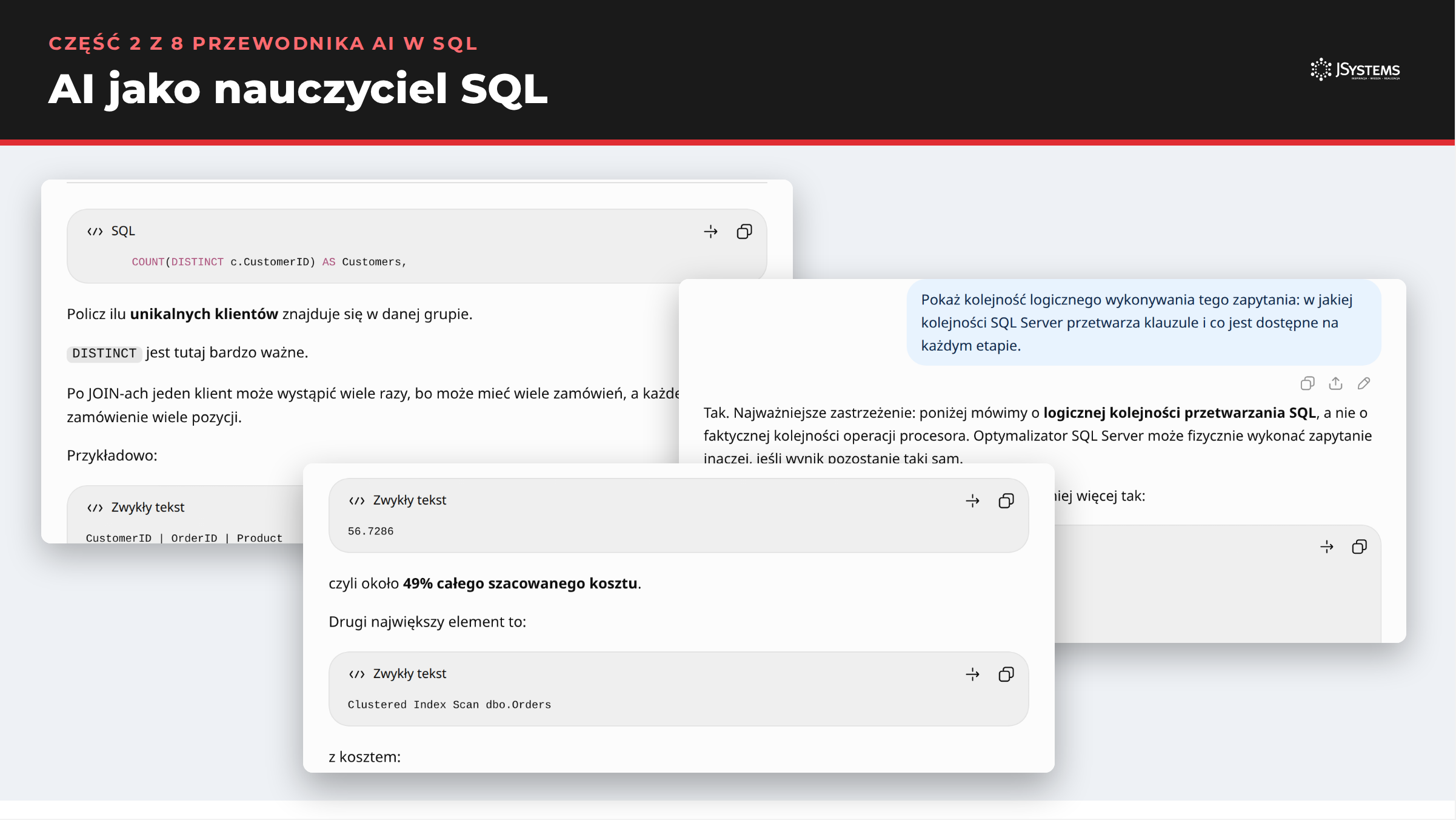Click the text 'Clustered Index Scan dbo.Orders'
This screenshot has height=820, width=1456.
[x=449, y=705]
